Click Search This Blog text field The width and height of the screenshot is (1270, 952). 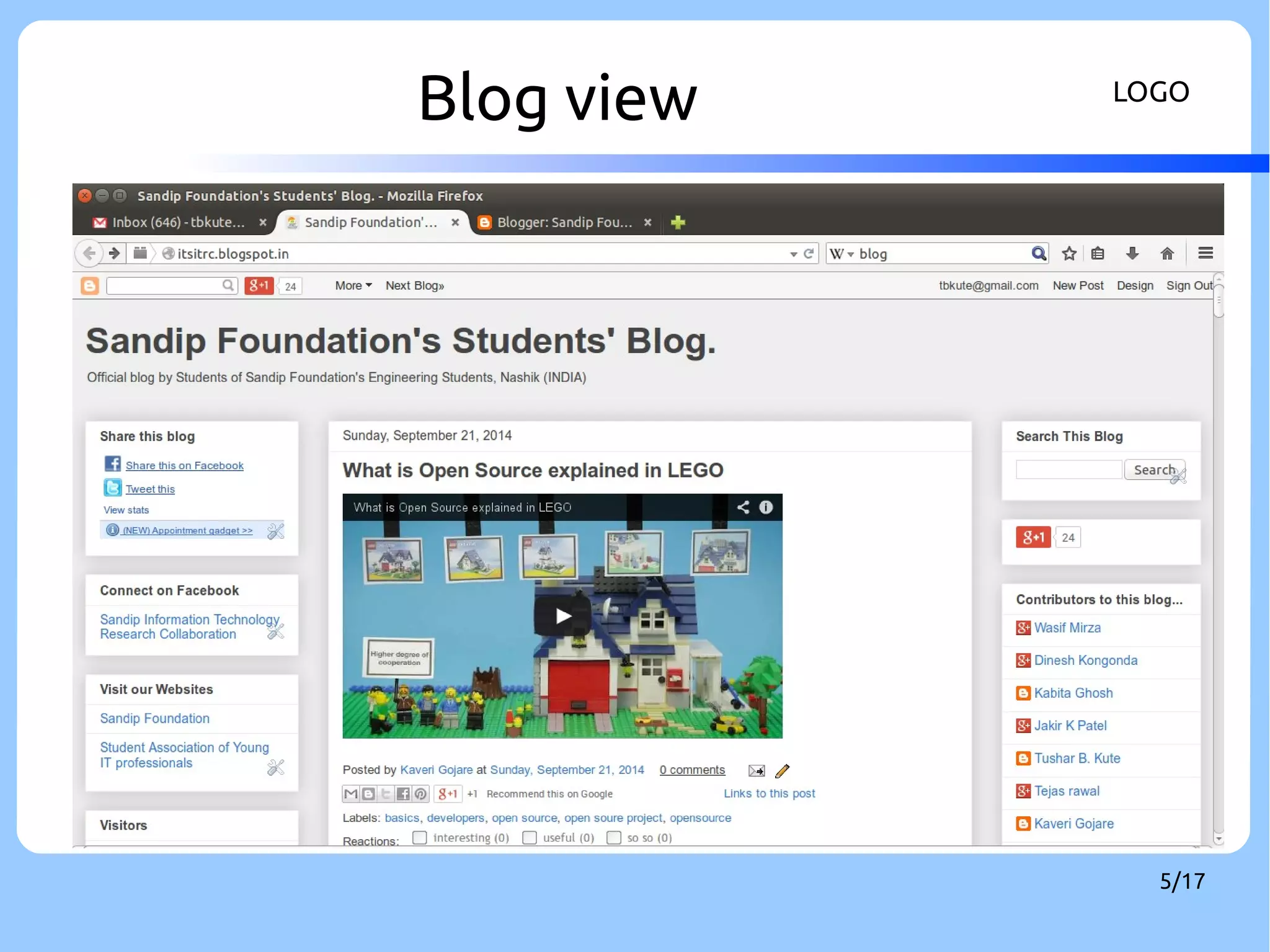click(x=1069, y=469)
